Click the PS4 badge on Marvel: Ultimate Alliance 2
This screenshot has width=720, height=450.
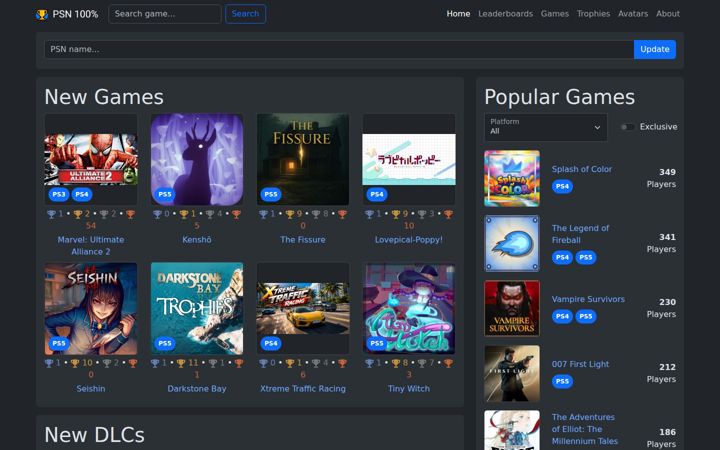coord(82,194)
